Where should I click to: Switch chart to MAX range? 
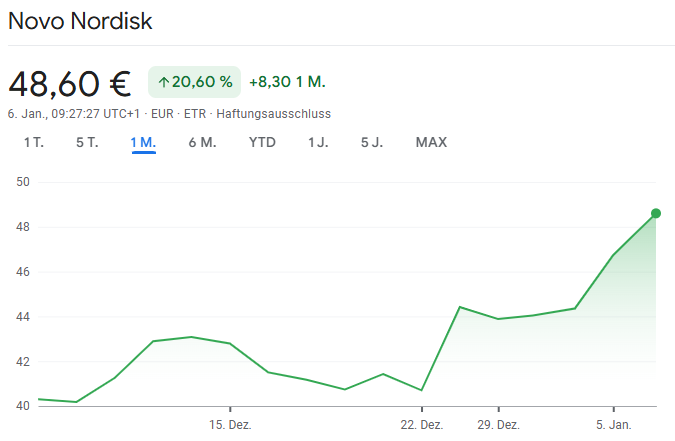click(431, 142)
